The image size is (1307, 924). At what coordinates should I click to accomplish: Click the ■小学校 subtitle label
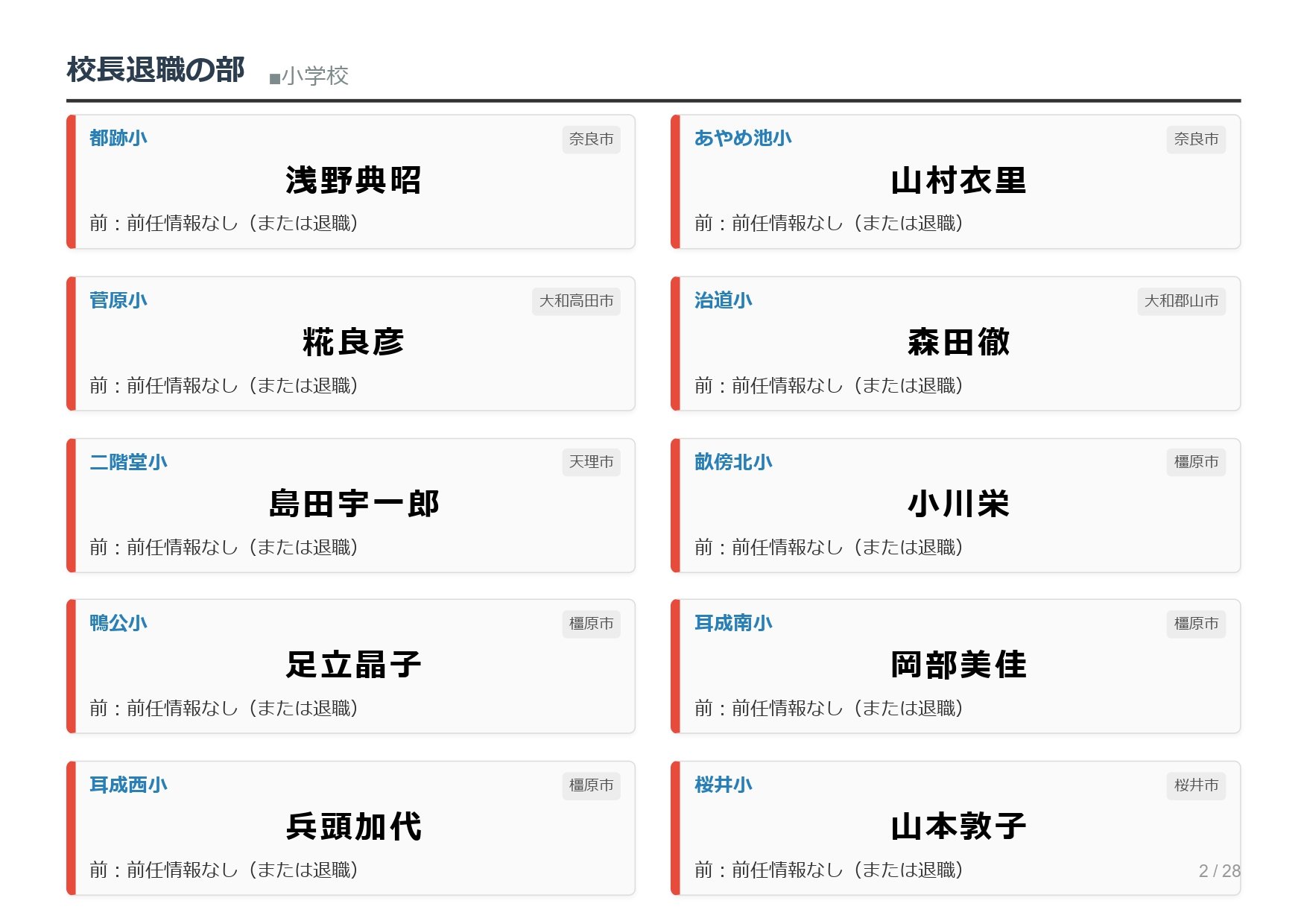(x=308, y=76)
